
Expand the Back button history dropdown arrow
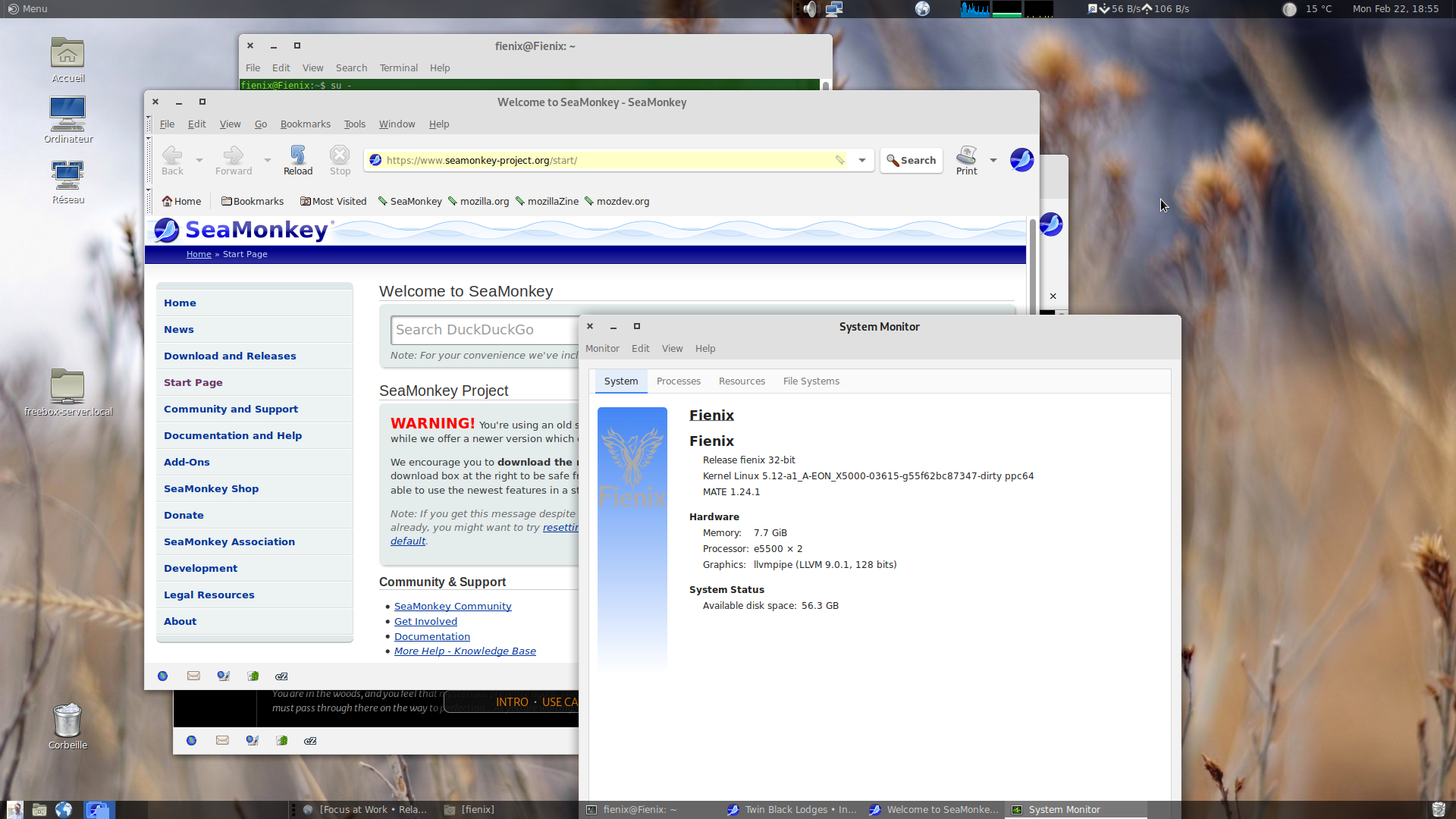coord(199,160)
